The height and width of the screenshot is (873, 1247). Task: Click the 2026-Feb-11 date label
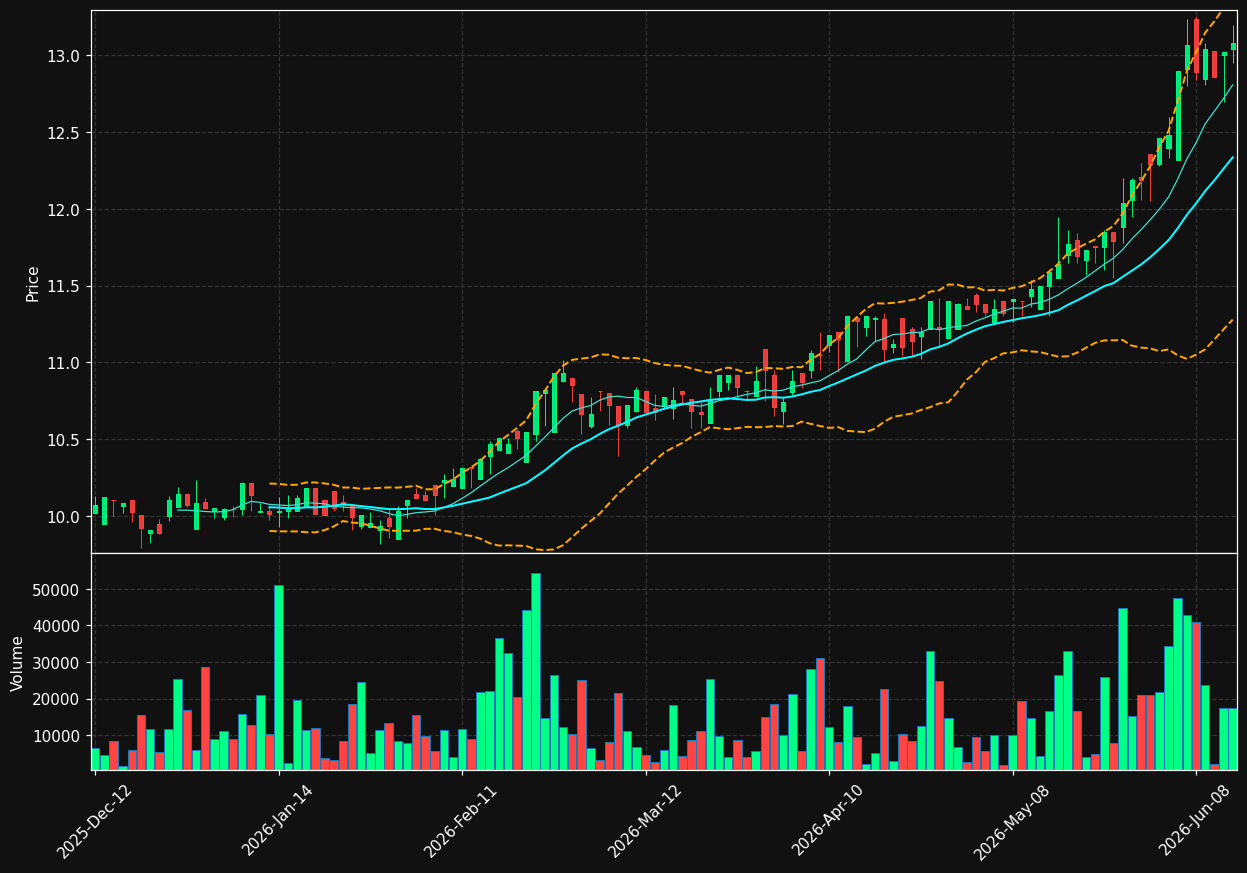461,821
